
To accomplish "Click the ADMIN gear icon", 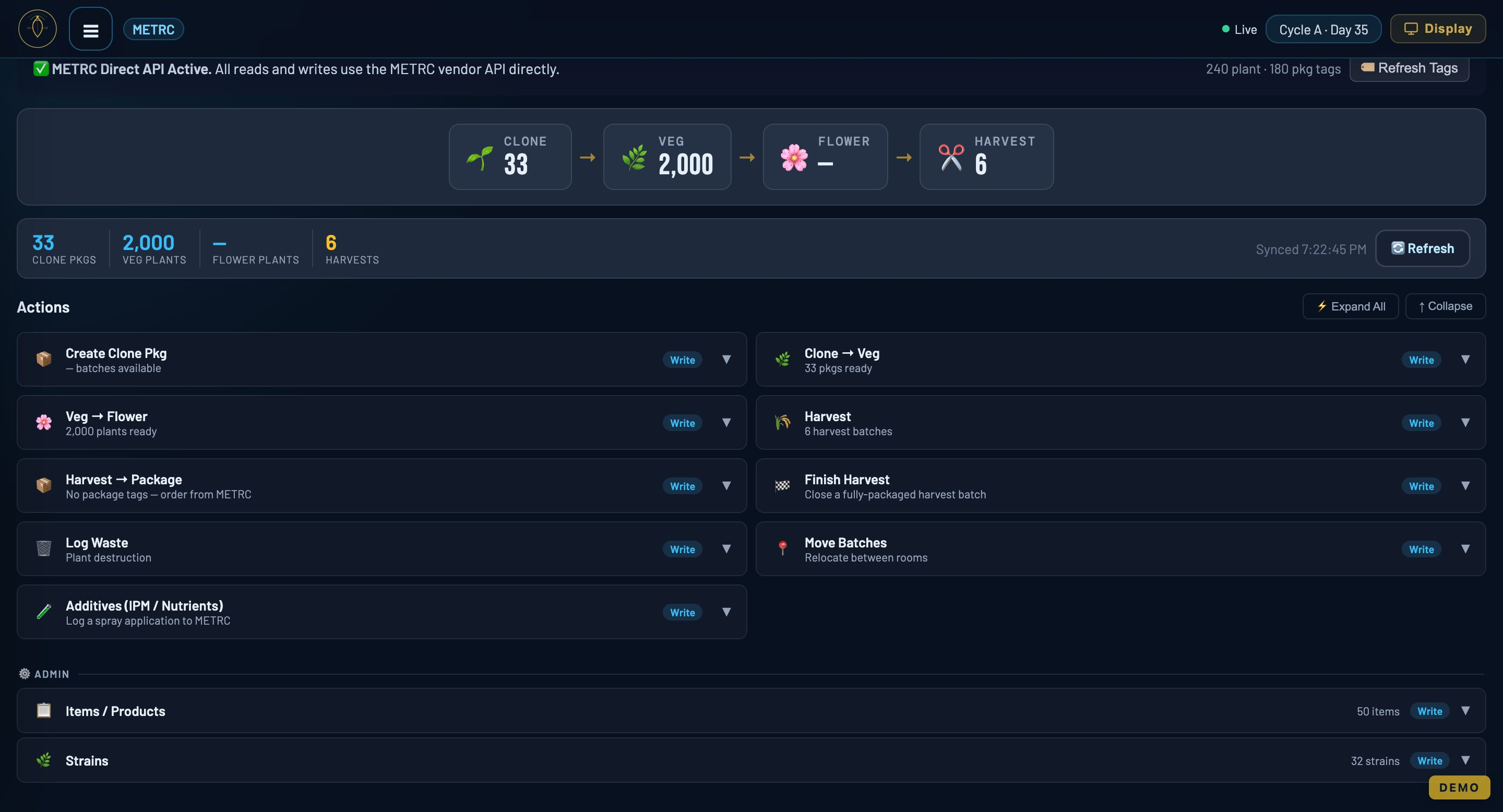I will pyautogui.click(x=25, y=674).
